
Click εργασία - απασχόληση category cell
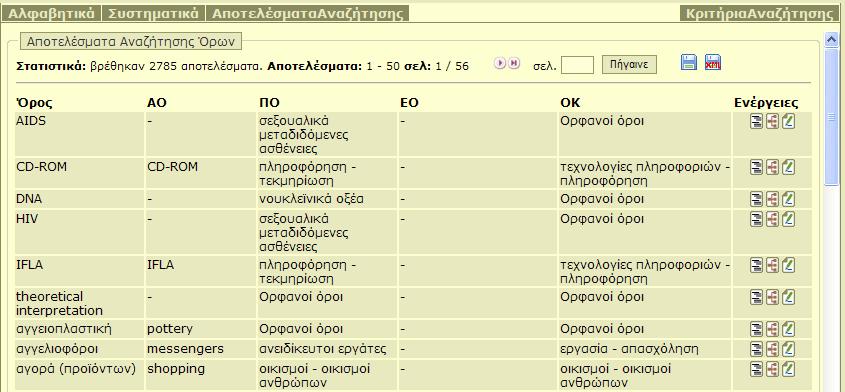tap(629, 349)
